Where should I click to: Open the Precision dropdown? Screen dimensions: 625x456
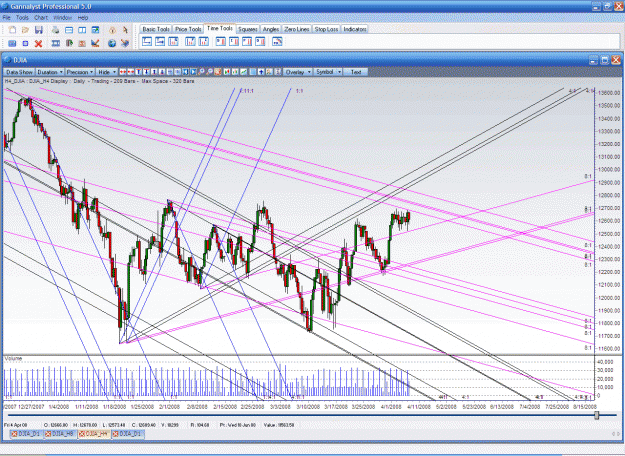coord(80,72)
